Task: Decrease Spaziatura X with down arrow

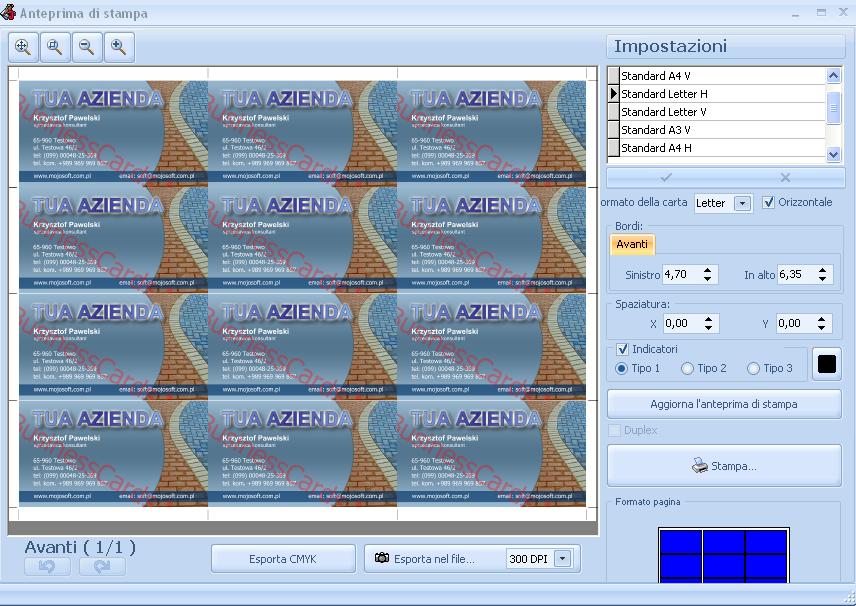Action: 708,328
